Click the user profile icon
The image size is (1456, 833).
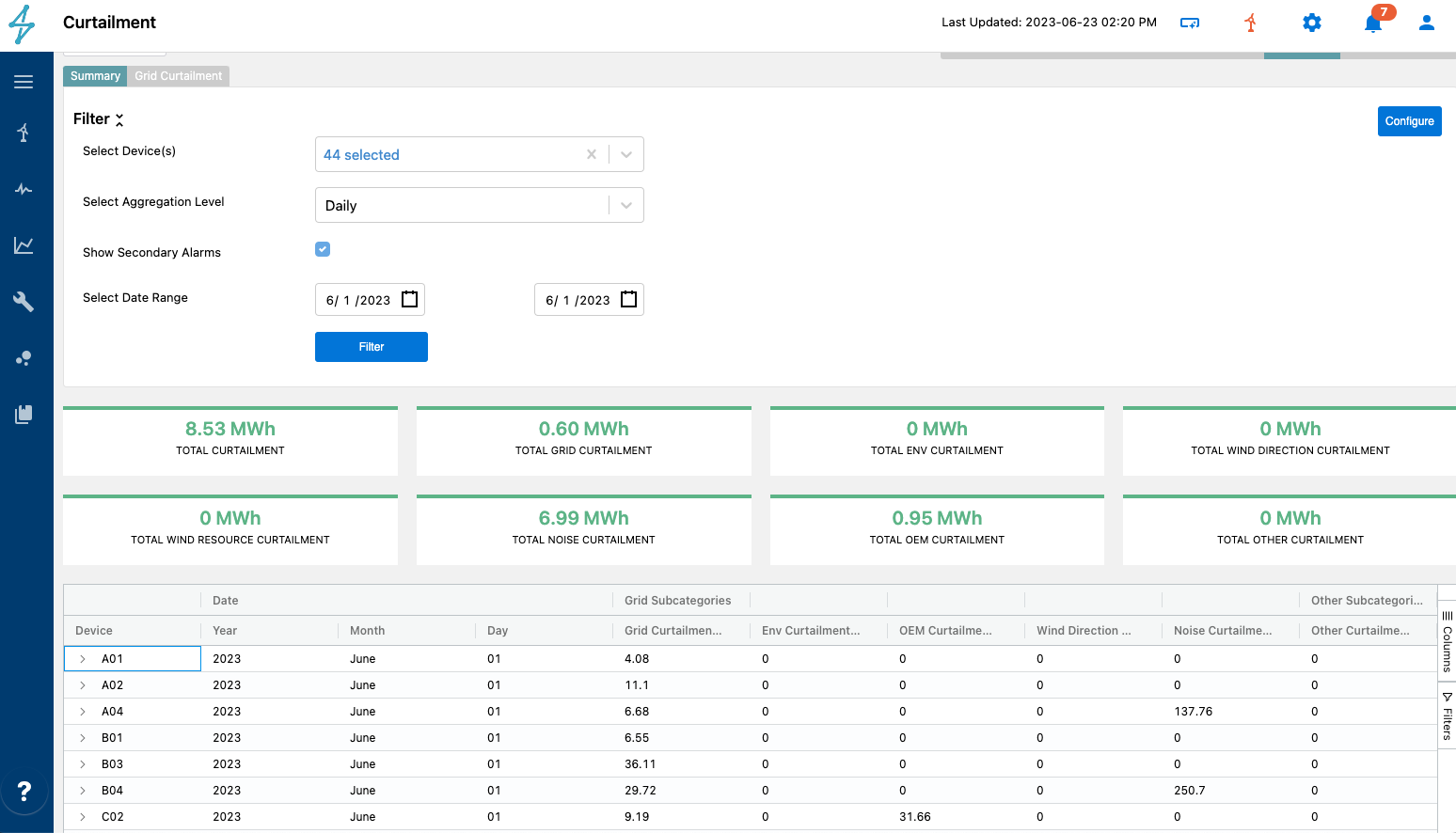pos(1426,23)
